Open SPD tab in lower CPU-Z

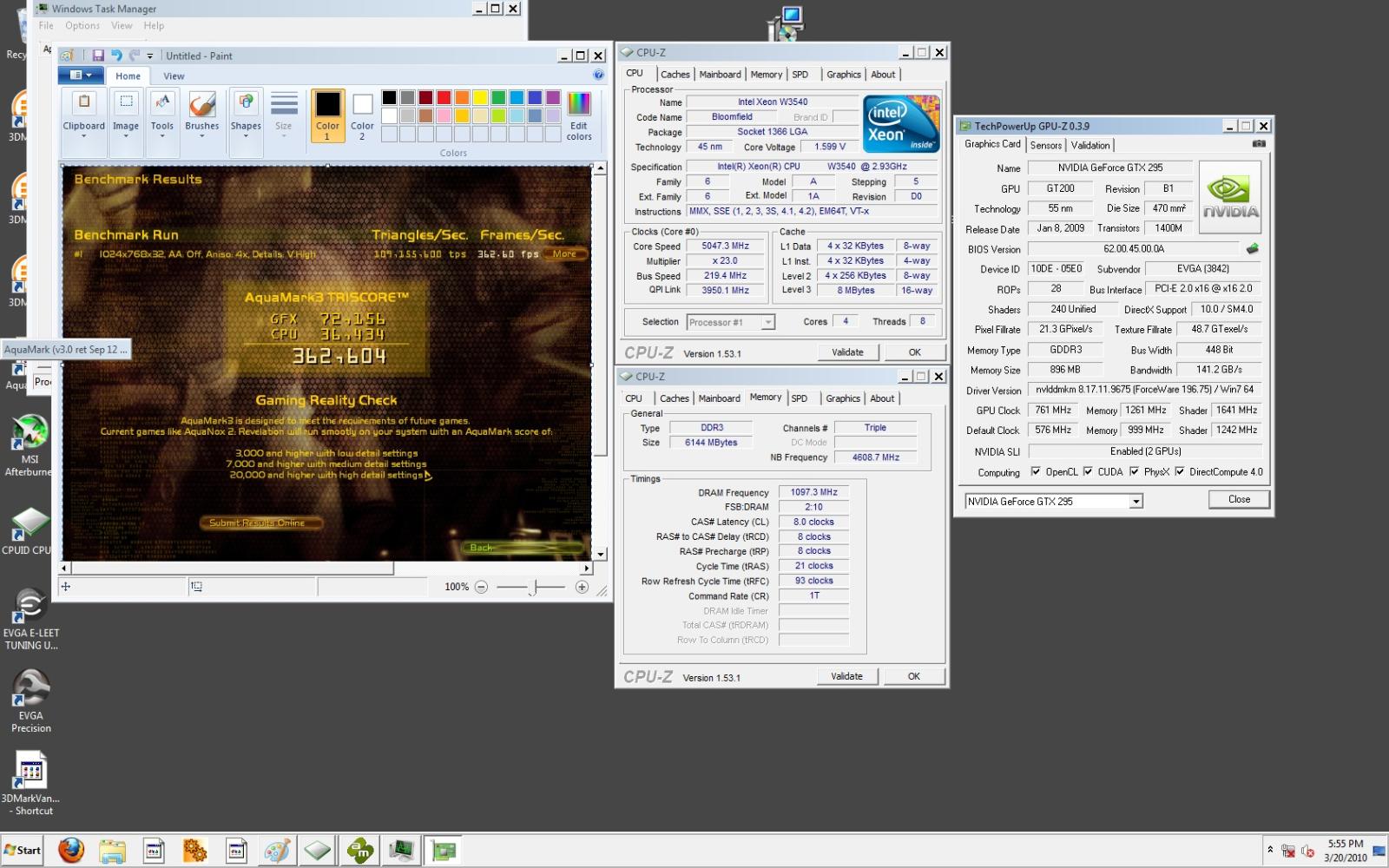[800, 398]
